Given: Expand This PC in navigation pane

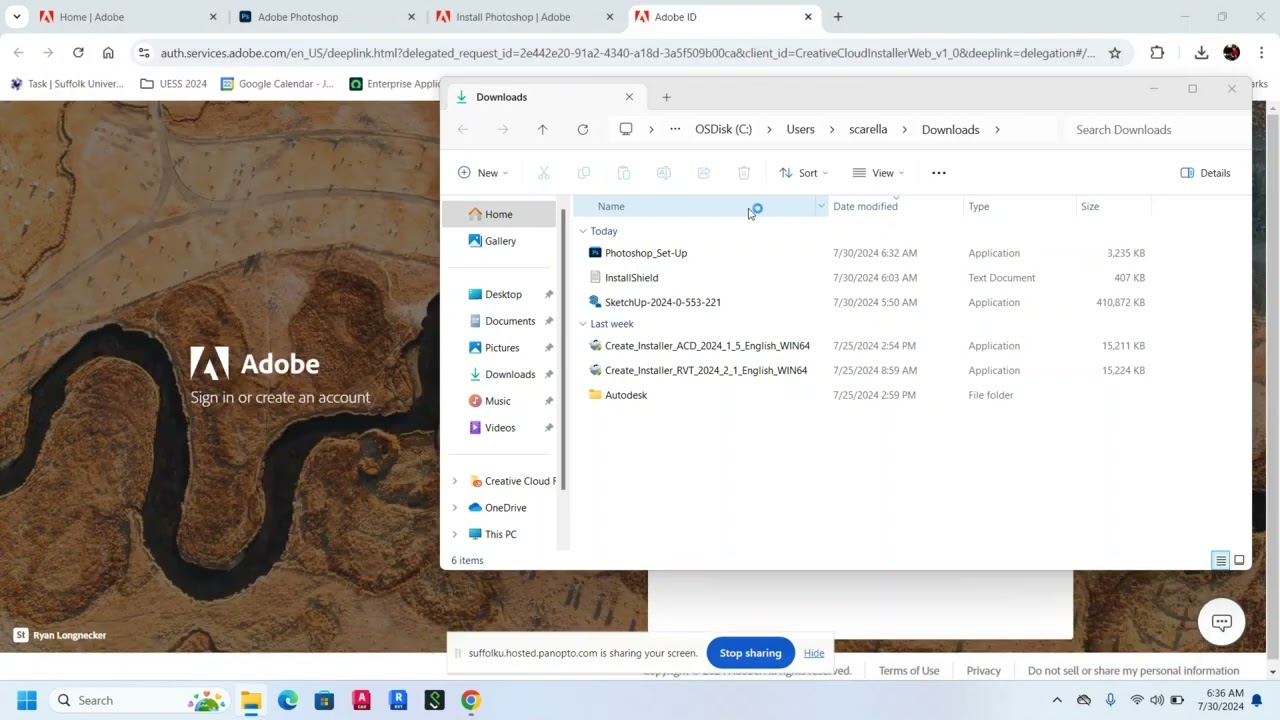Looking at the screenshot, I should (455, 534).
